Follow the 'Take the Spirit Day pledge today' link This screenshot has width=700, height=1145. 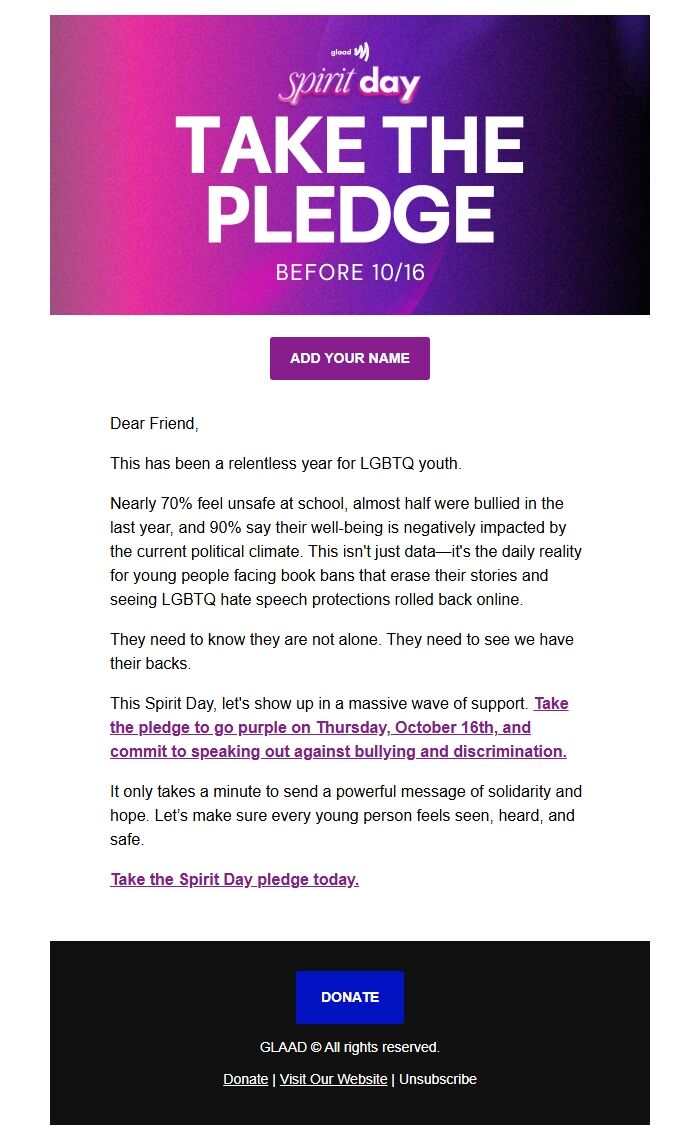pyautogui.click(x=234, y=879)
